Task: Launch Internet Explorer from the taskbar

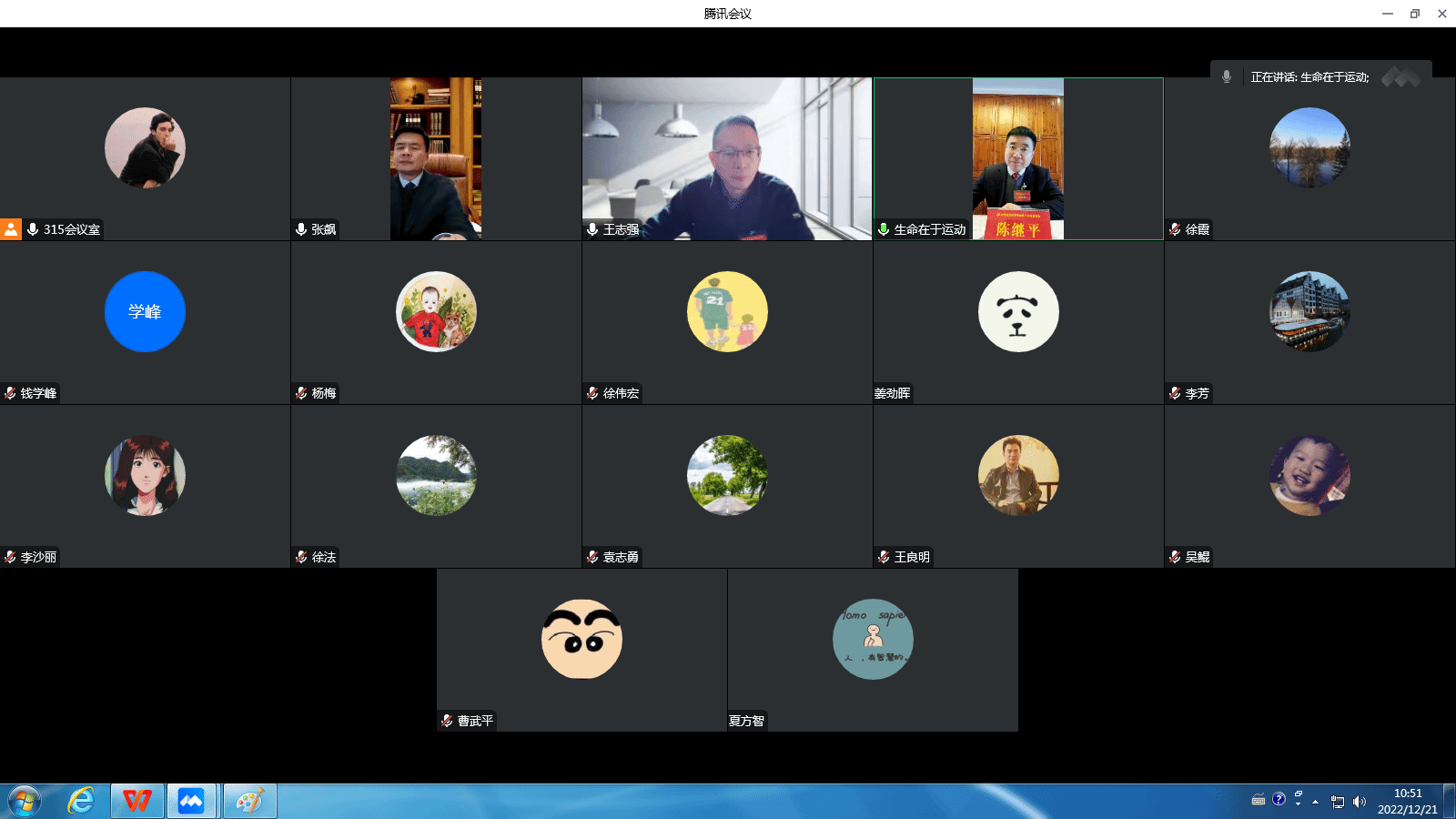Action: [81, 801]
